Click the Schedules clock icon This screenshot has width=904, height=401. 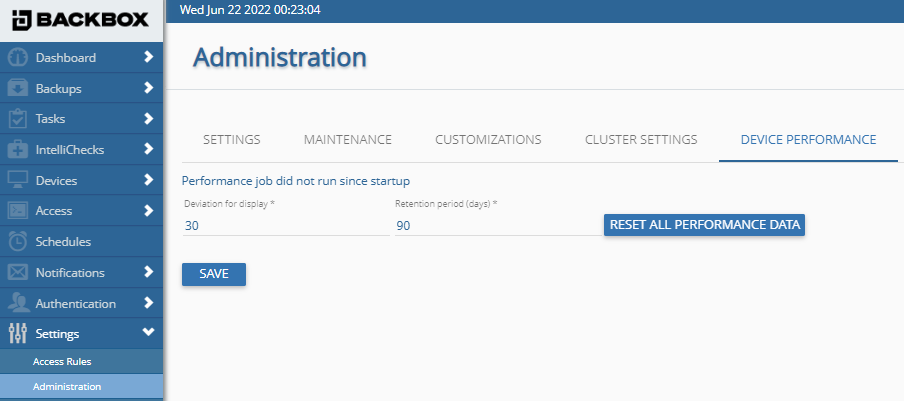click(17, 242)
